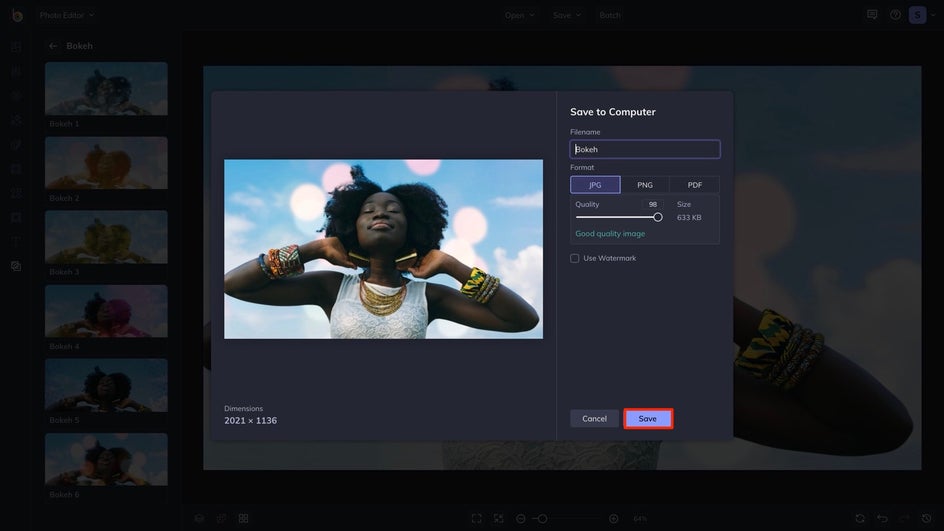The image size is (944, 531).
Task: Open the feedback chat icon
Action: (872, 14)
